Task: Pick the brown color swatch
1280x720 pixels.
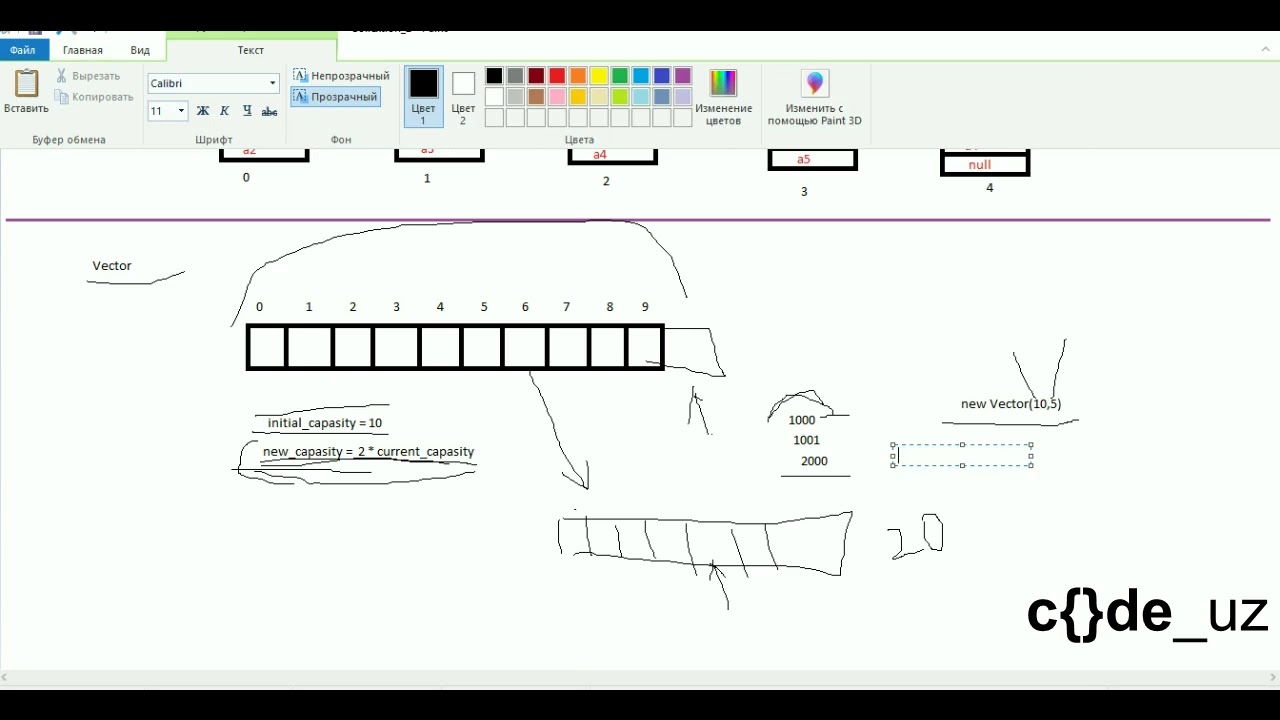Action: 536,97
